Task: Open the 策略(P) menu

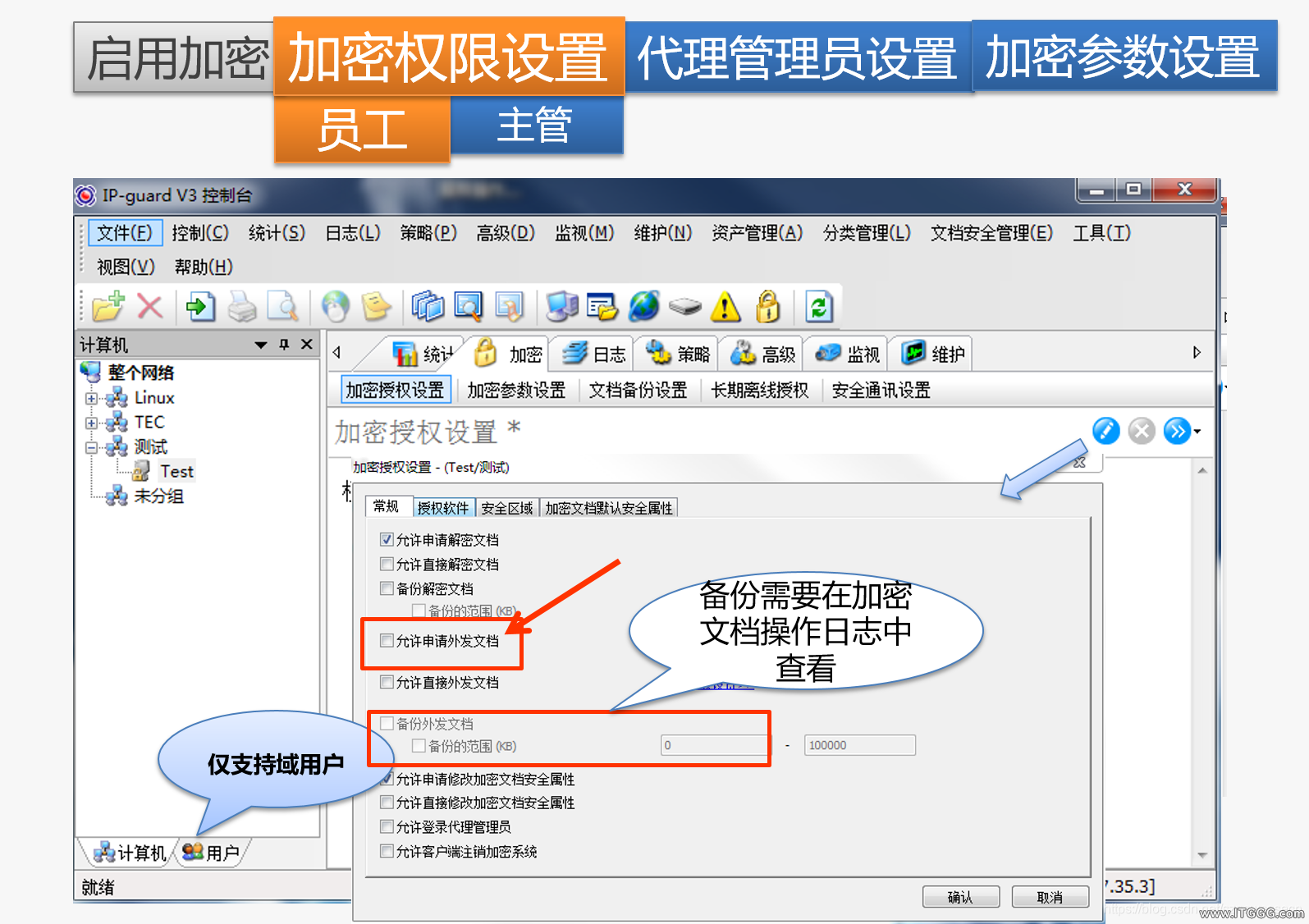Action: pyautogui.click(x=428, y=233)
